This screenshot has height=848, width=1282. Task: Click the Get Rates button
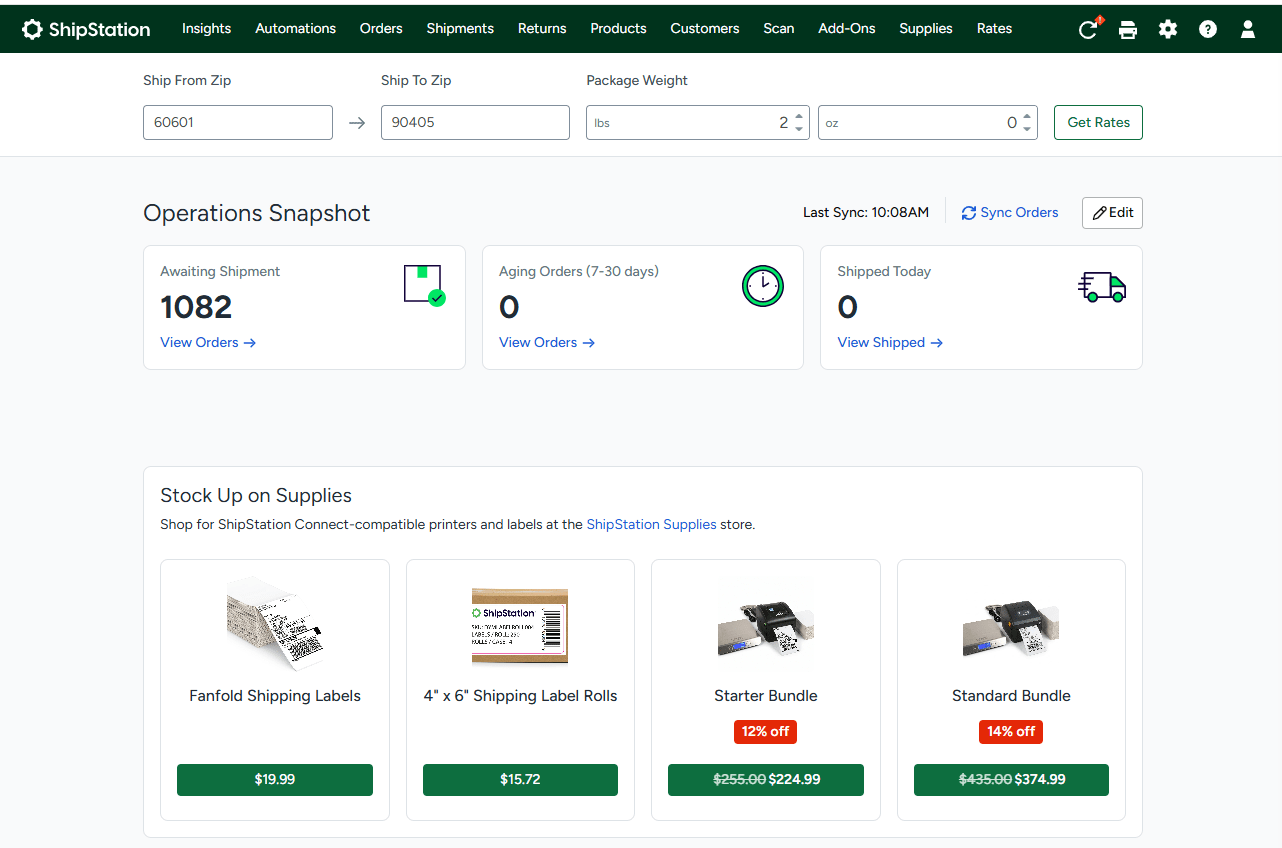coord(1098,123)
